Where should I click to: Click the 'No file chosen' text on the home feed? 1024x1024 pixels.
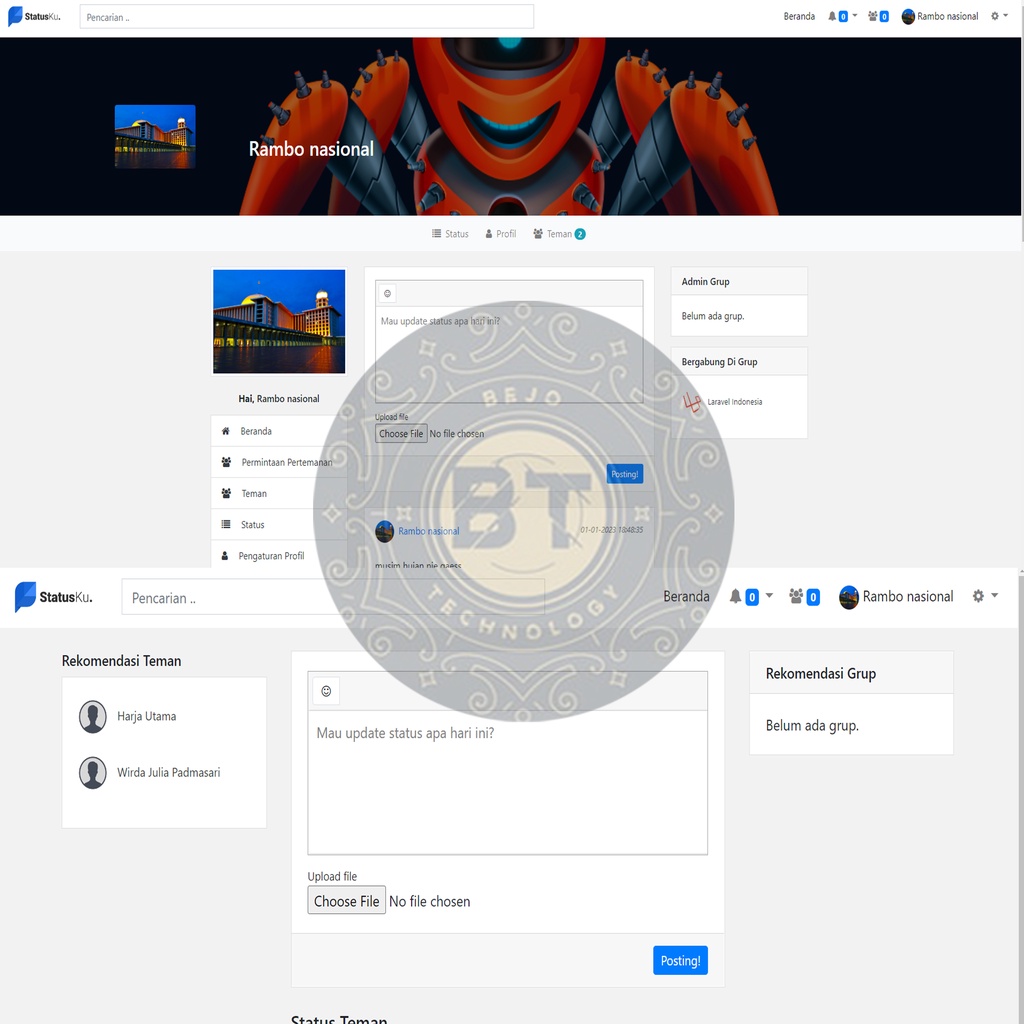tap(430, 901)
